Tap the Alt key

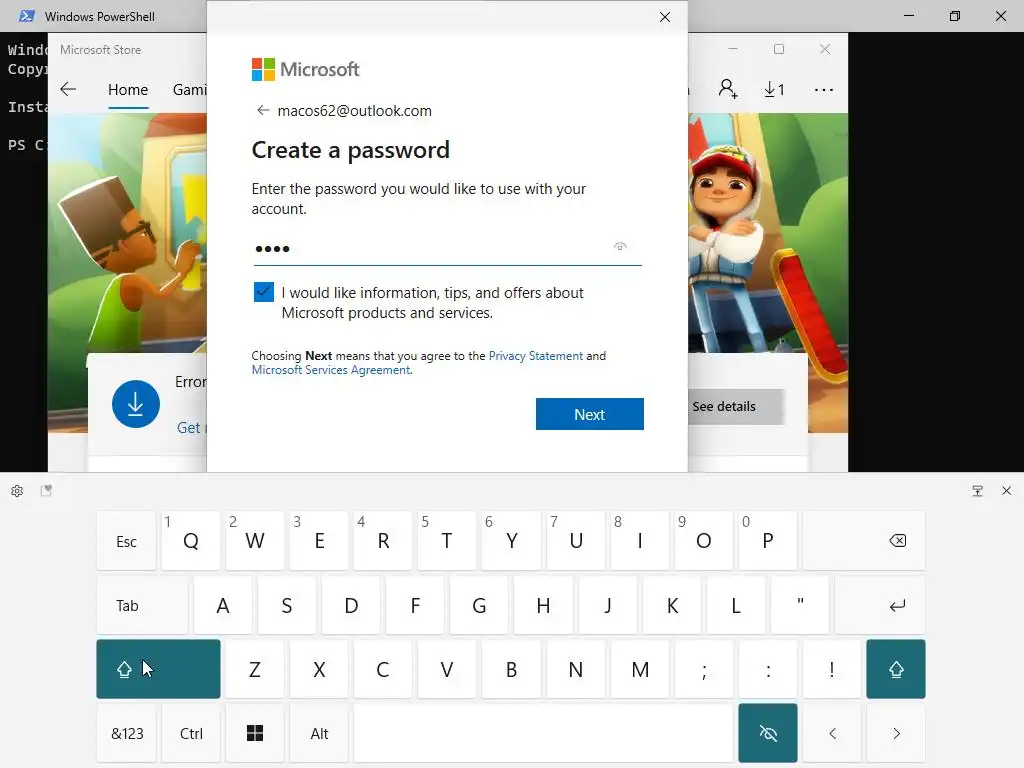click(319, 733)
